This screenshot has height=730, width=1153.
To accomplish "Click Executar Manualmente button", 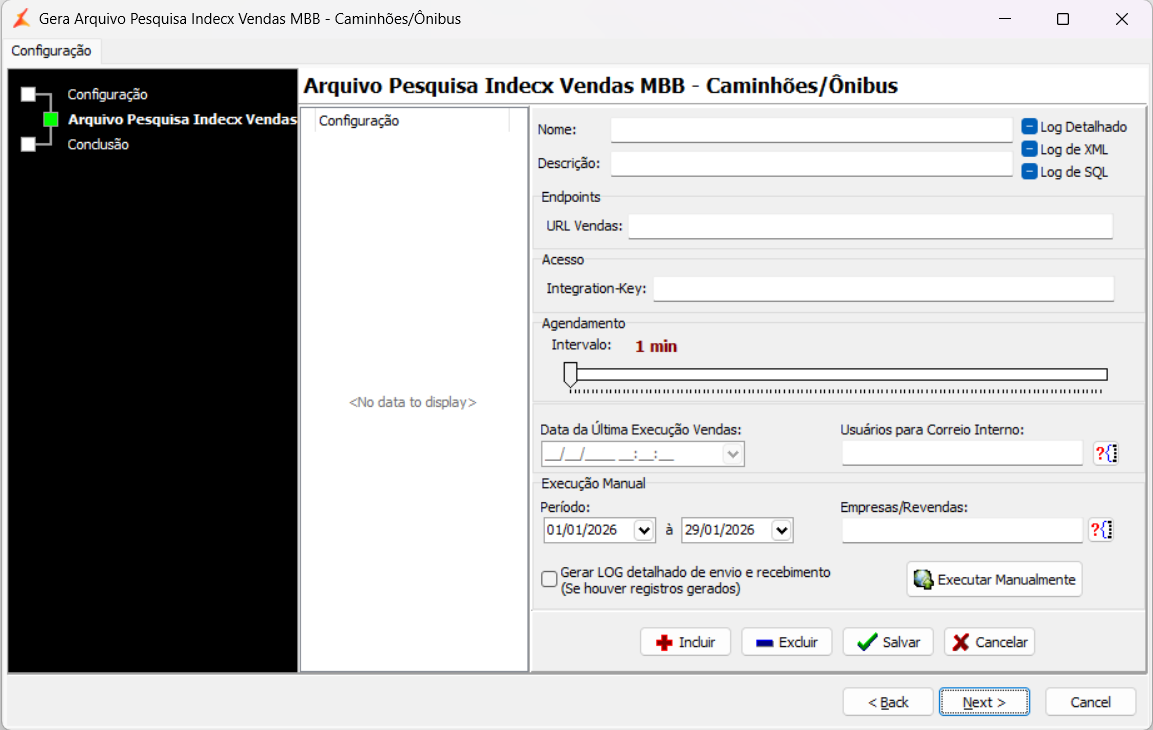I will (994, 579).
